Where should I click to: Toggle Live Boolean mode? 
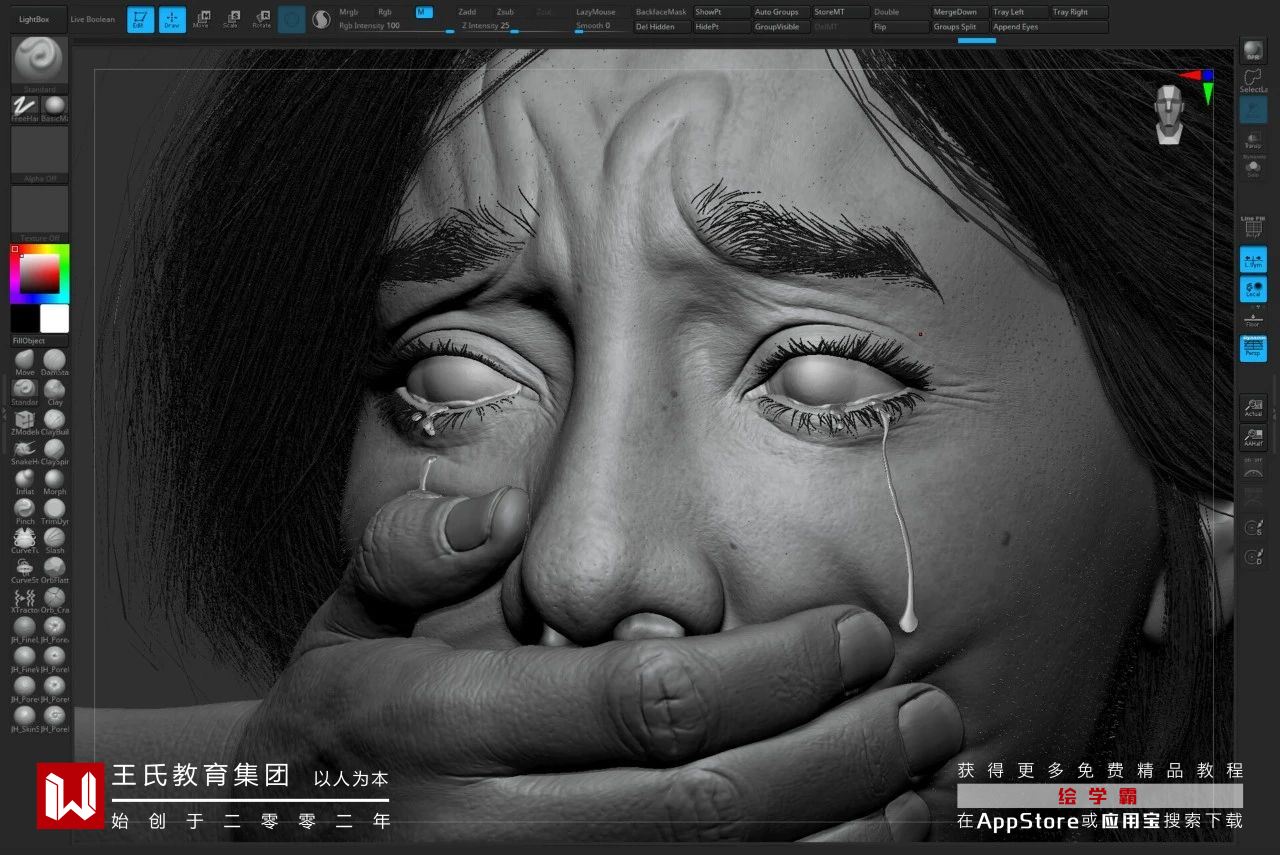click(93, 19)
